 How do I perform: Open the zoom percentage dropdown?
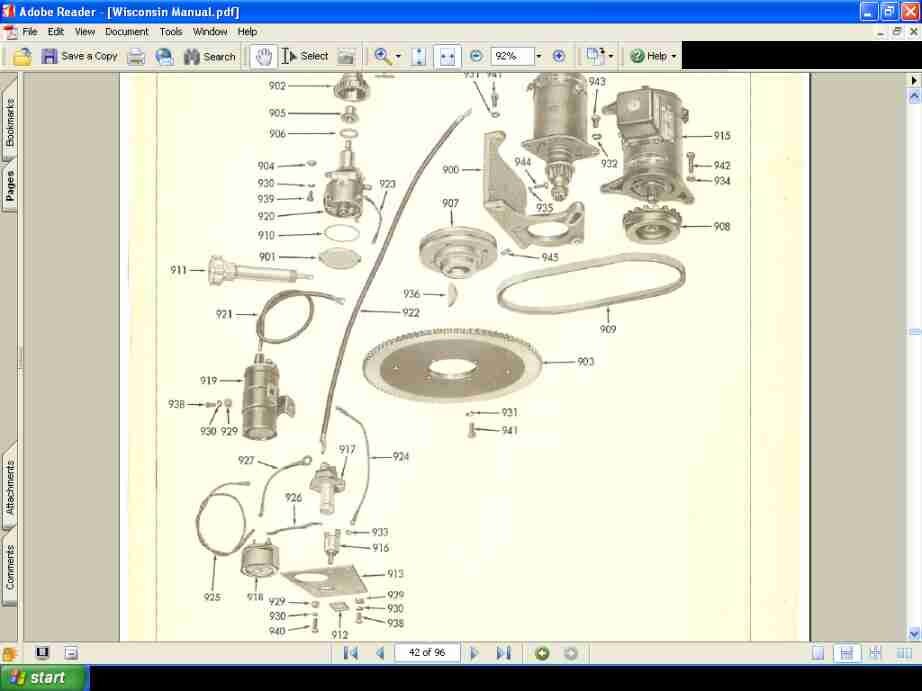[x=536, y=56]
